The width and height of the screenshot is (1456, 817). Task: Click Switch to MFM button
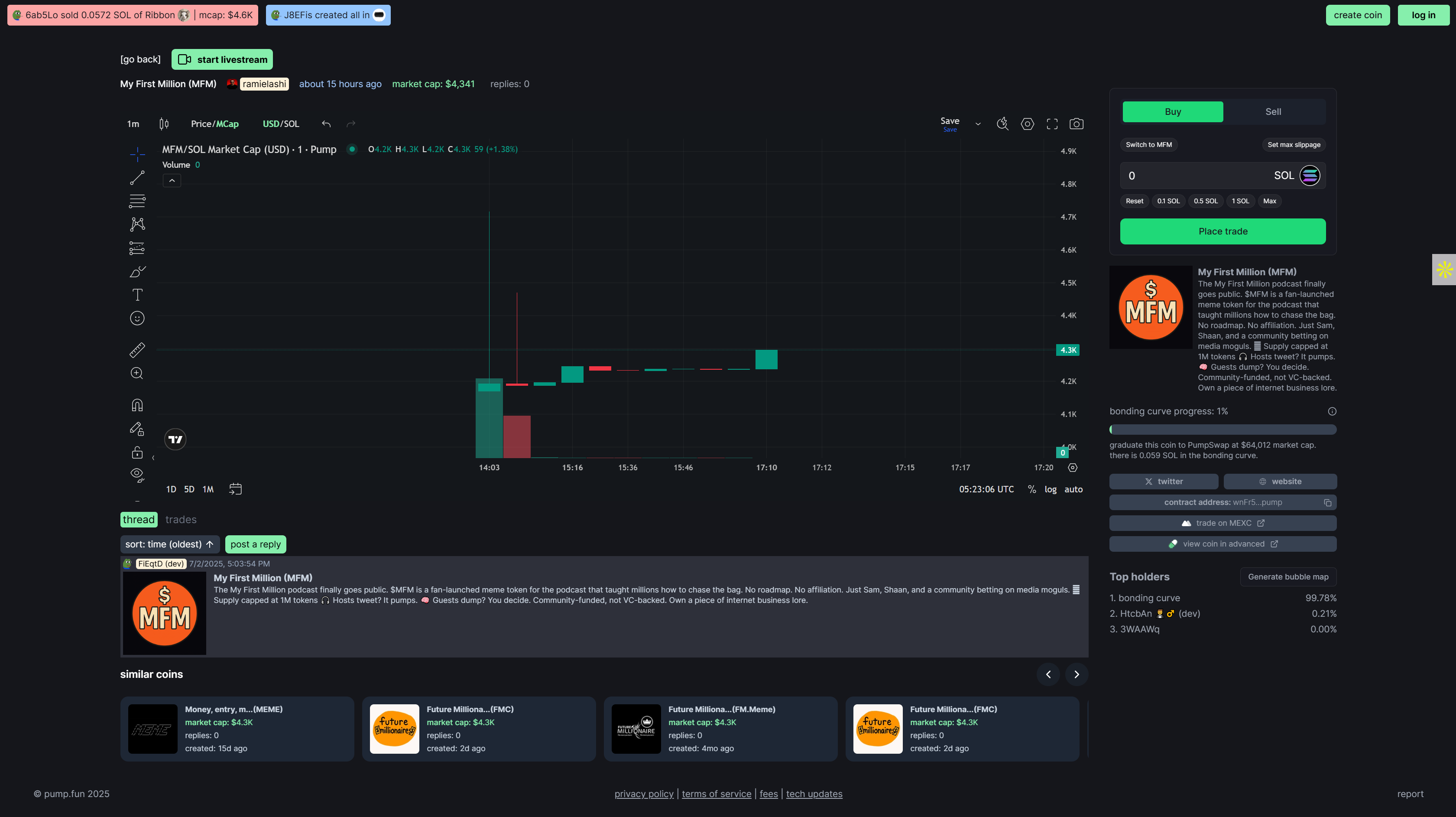point(1148,145)
